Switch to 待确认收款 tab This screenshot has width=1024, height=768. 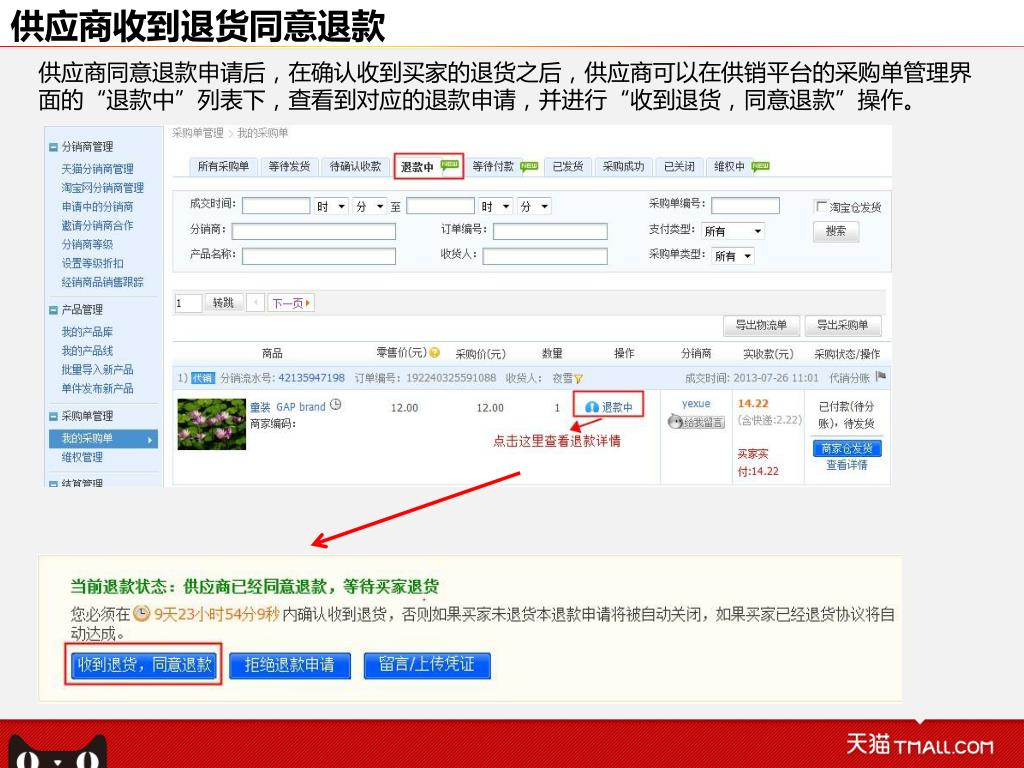click(x=355, y=167)
